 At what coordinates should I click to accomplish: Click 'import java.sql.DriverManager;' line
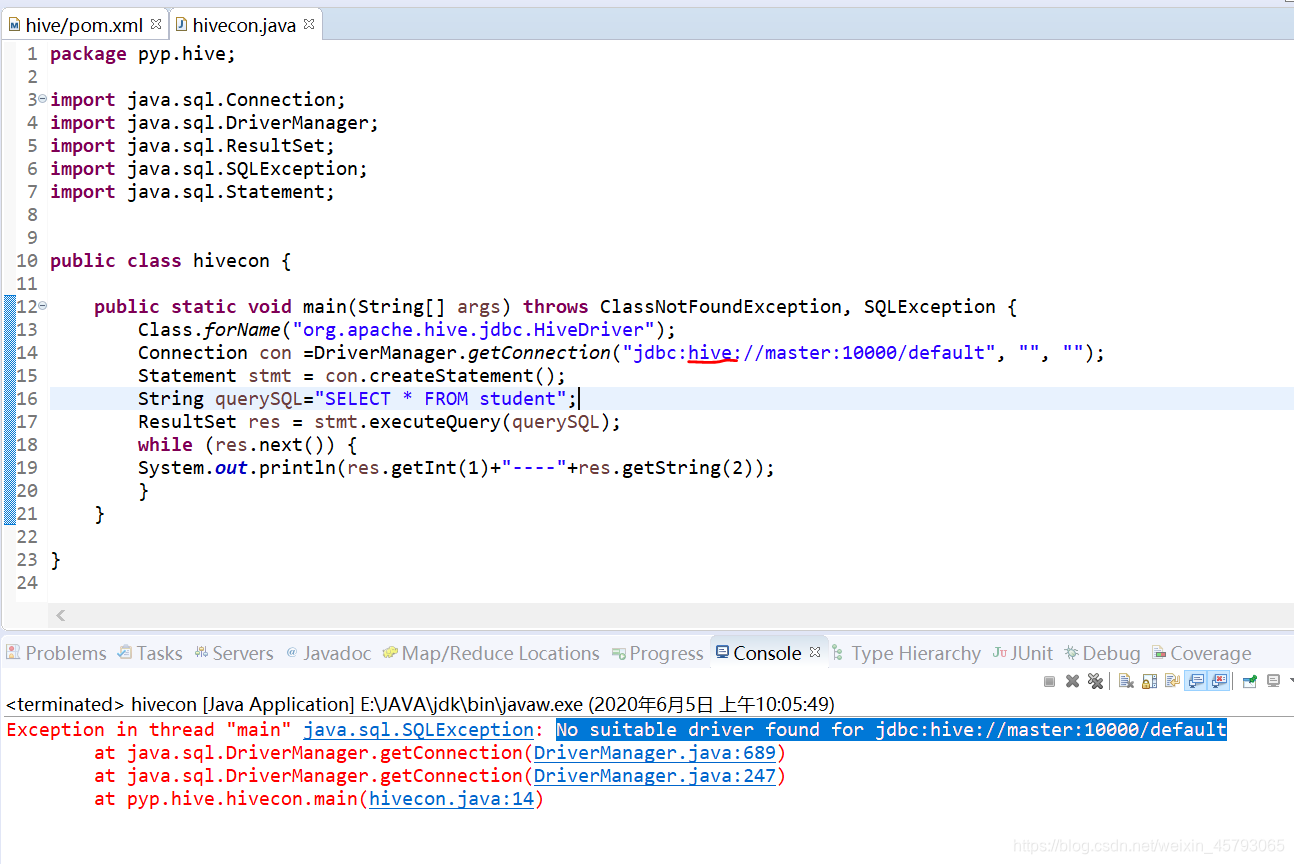pos(214,123)
